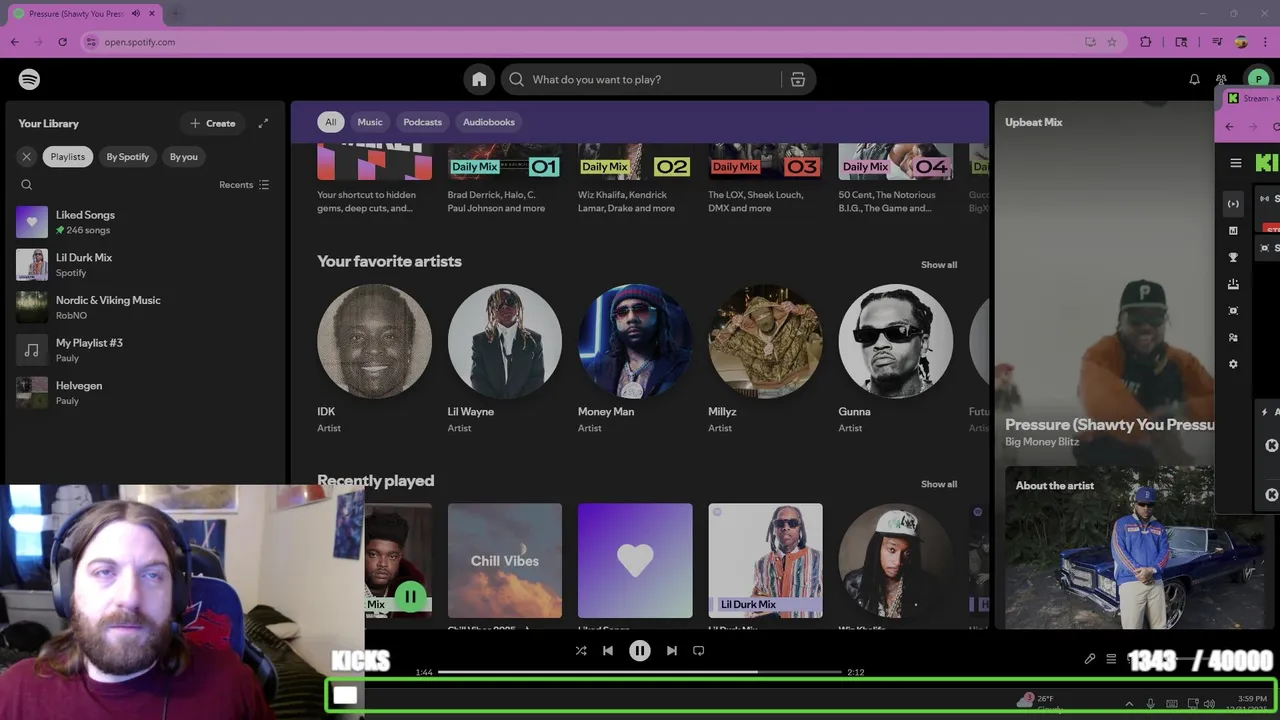
Task: Open Daily Mix 04 card
Action: 895,178
